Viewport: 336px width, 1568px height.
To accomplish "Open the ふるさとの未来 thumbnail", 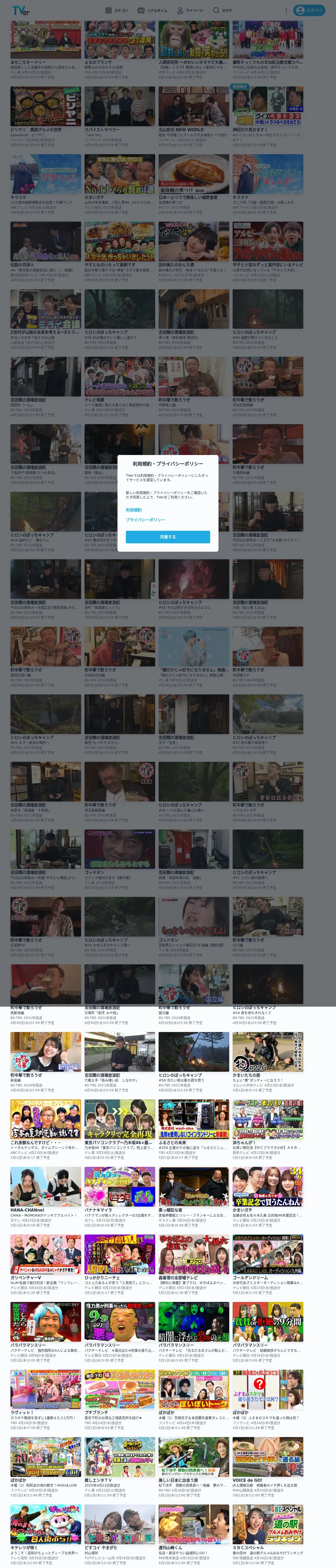I will (x=194, y=1119).
